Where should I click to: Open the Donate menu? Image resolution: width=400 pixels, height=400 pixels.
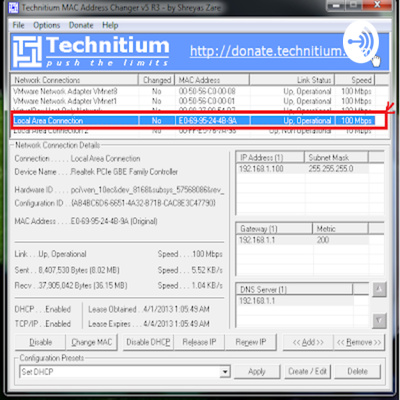81,25
